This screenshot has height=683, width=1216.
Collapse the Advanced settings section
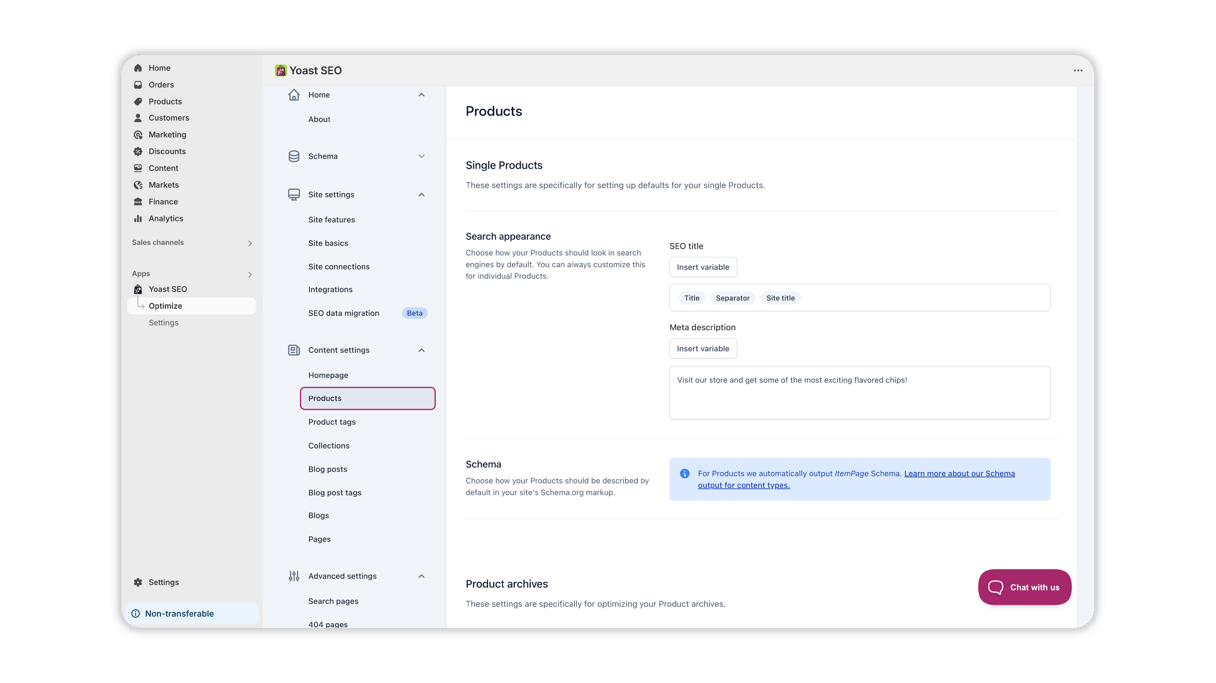(x=421, y=576)
